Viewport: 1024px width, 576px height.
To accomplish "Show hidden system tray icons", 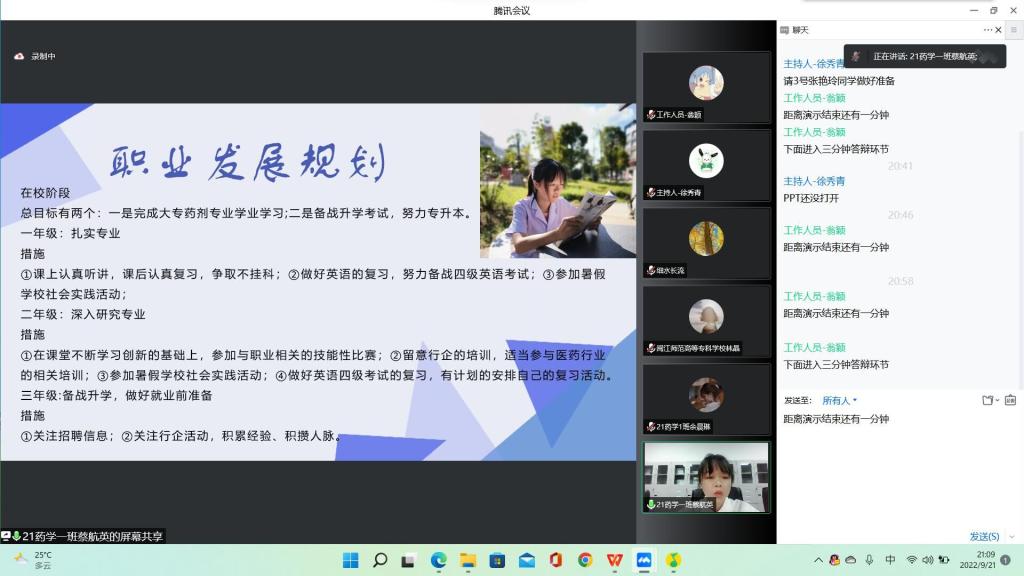I will coord(818,560).
